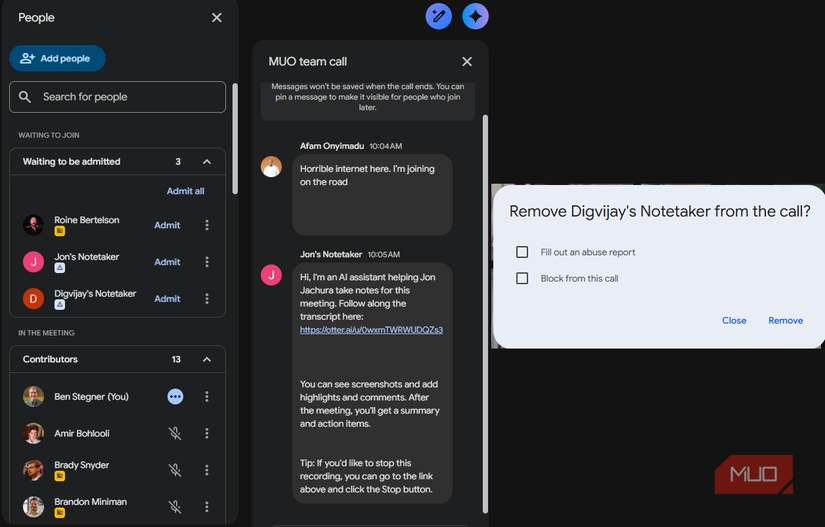Click the chat panel scrollbar

pos(485,313)
